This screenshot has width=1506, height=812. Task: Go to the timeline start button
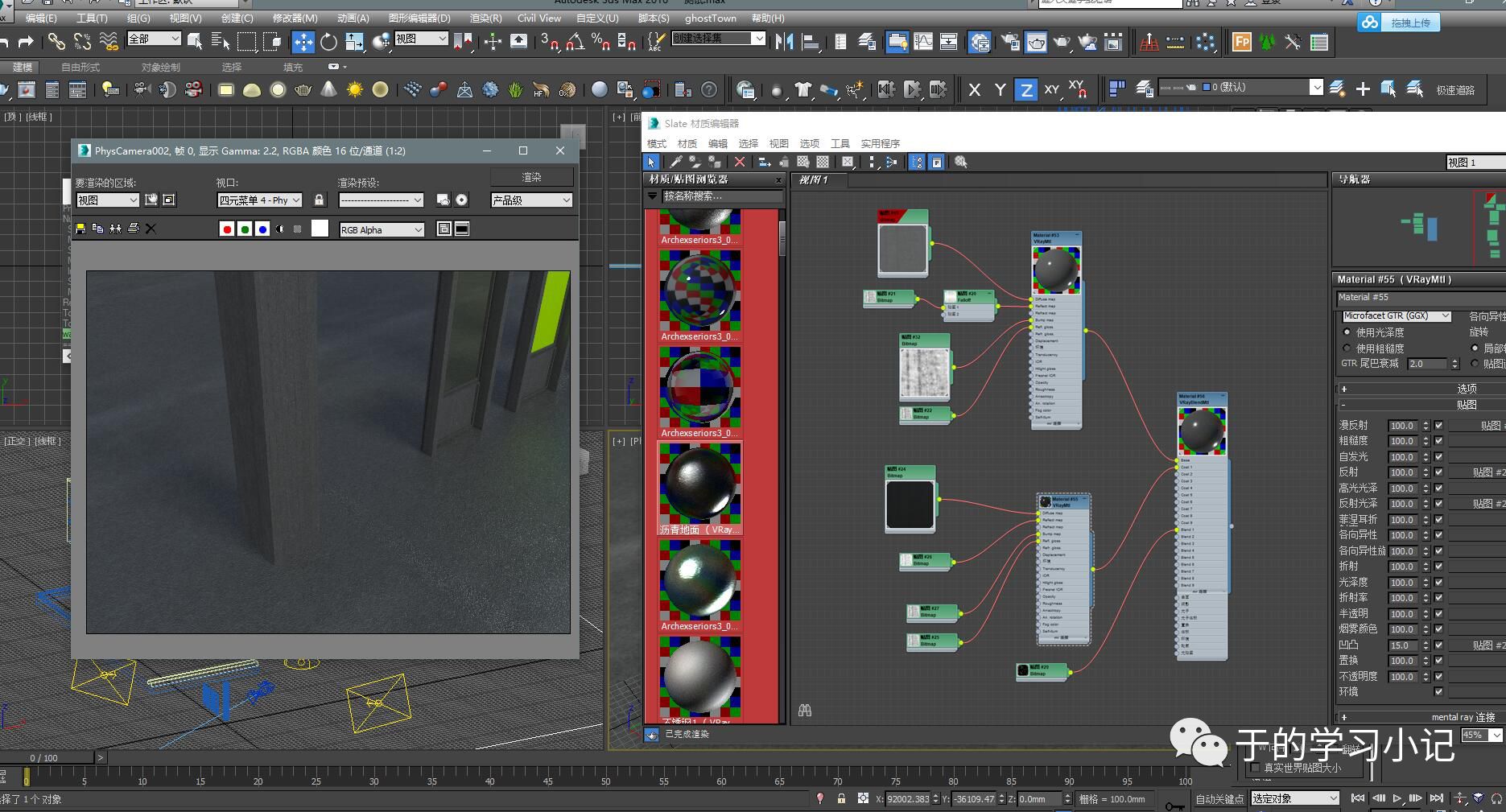1358,798
